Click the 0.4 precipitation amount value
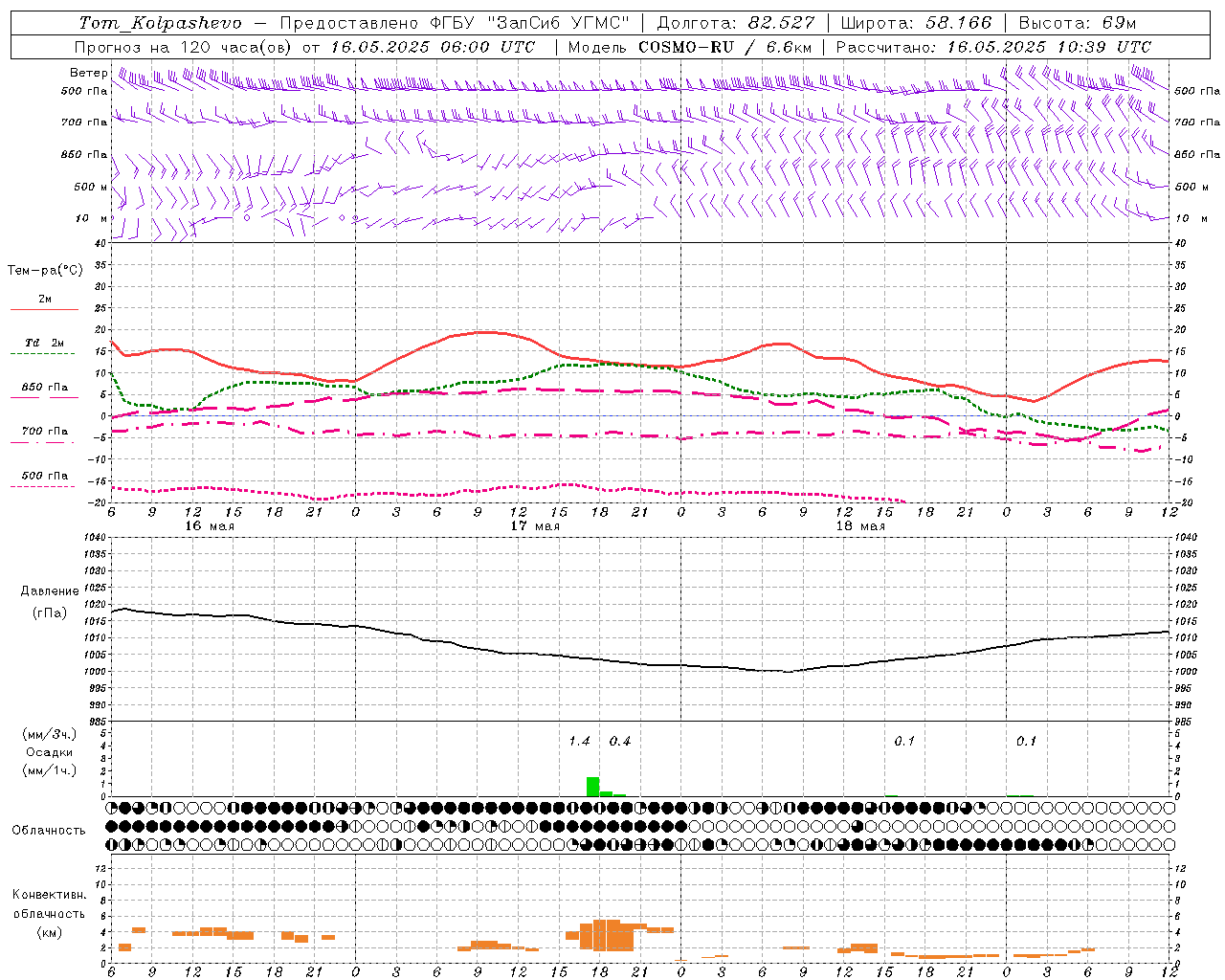1225x980 pixels. click(620, 742)
